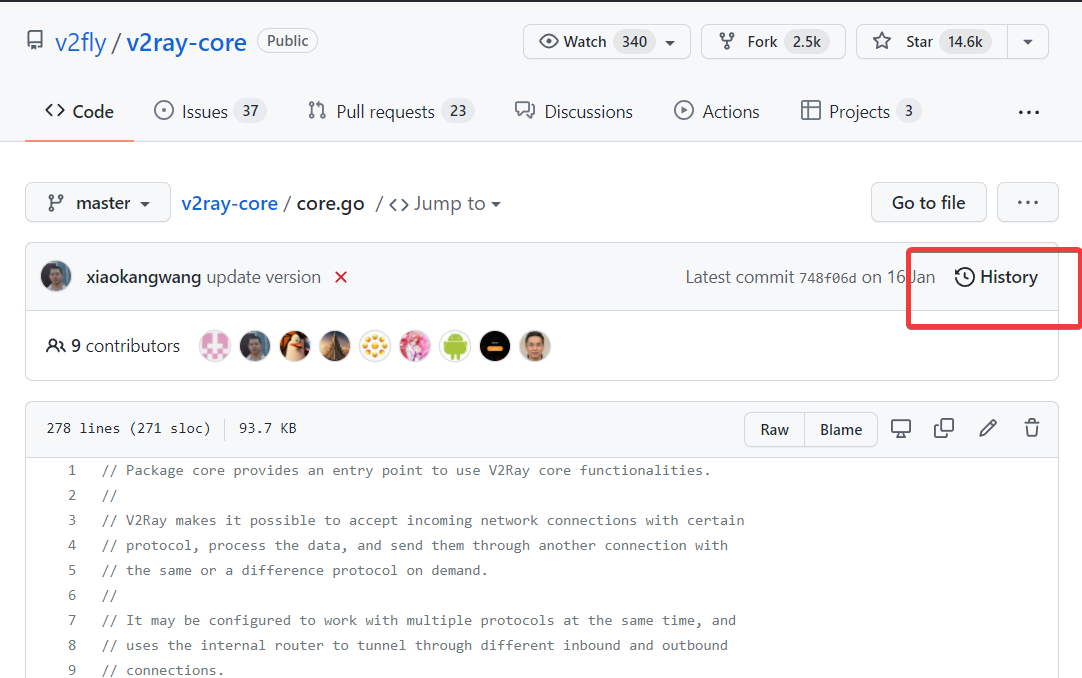This screenshot has width=1082, height=678.
Task: Expand the Jump to symbol dropdown
Action: click(445, 204)
